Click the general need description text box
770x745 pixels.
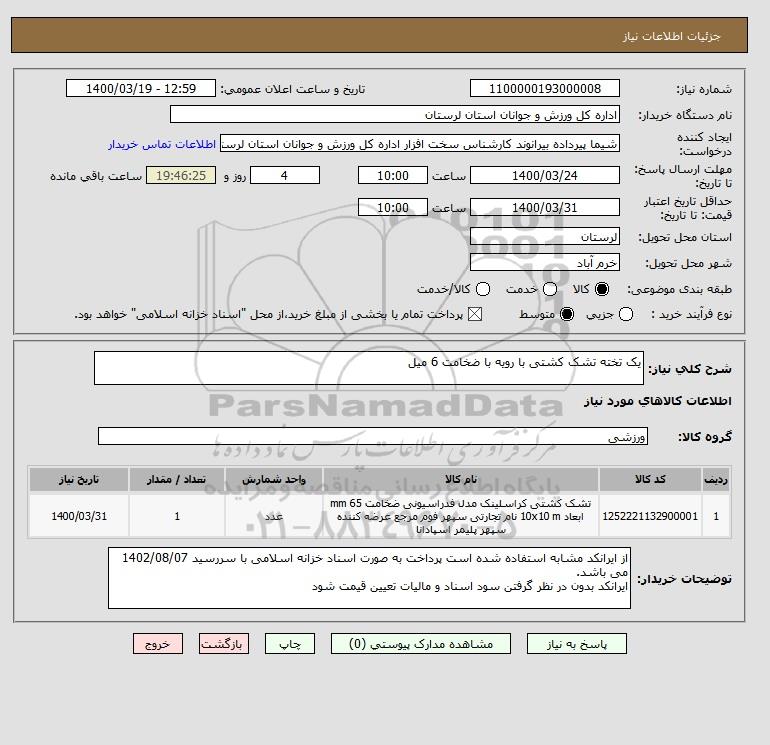[369, 368]
